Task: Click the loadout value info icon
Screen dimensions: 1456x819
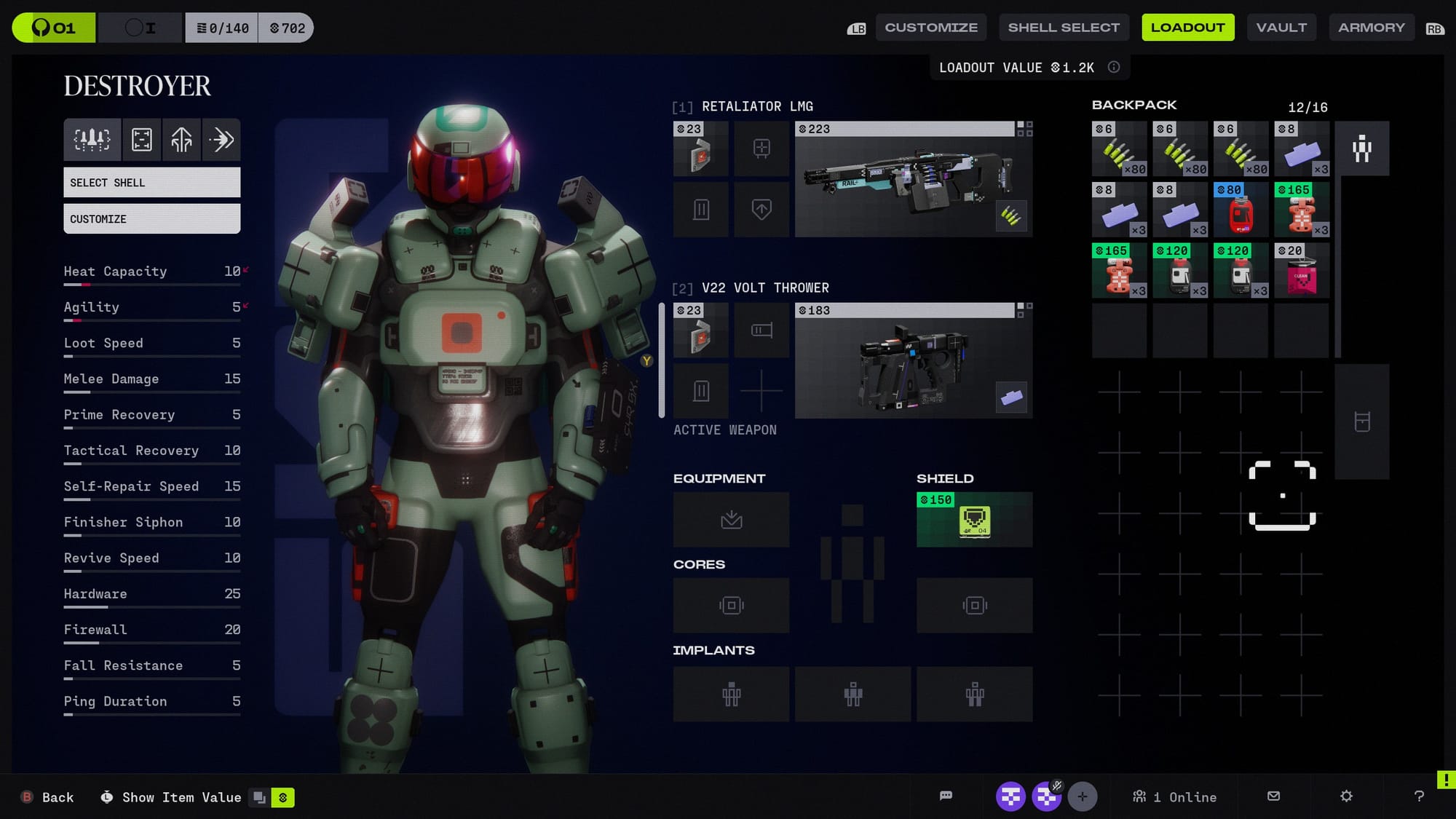Action: click(x=1114, y=67)
